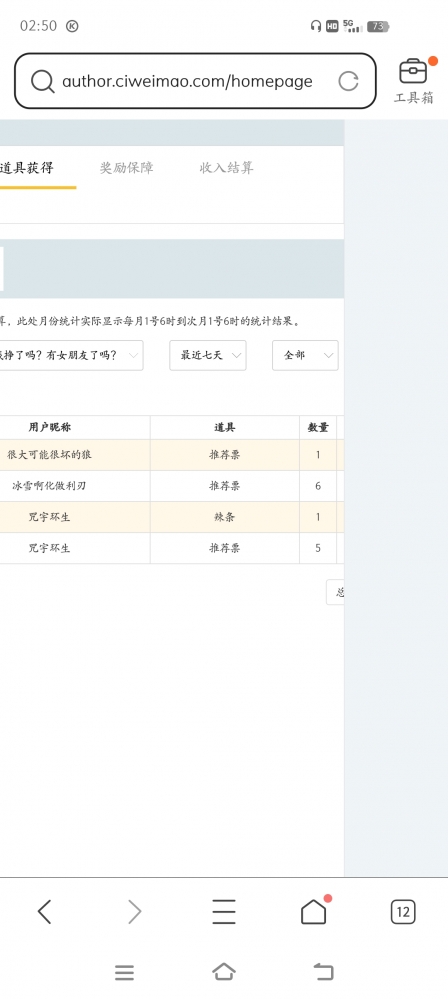Click the 道具 column header
Screen dimensions: 448x999
pyautogui.click(x=225, y=428)
